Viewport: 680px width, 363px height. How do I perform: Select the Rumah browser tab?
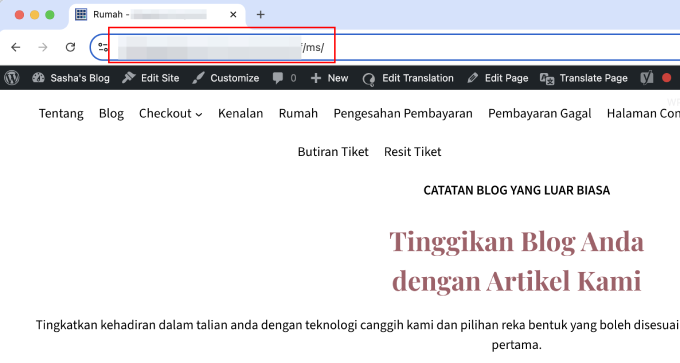pos(156,15)
